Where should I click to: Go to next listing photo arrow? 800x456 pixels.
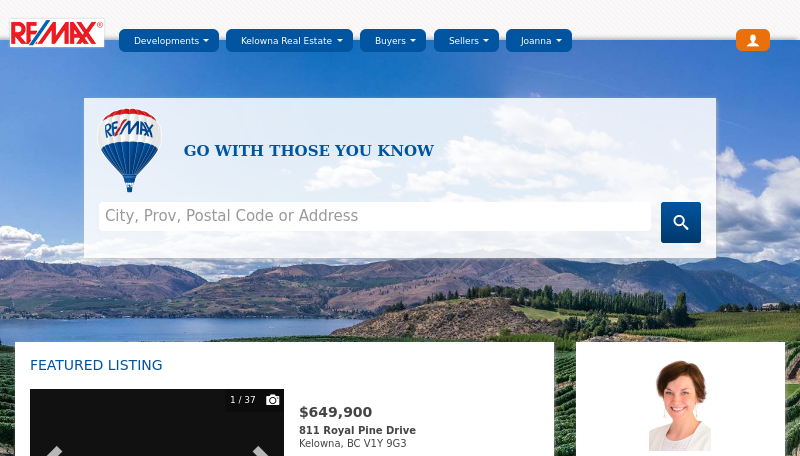click(260, 451)
